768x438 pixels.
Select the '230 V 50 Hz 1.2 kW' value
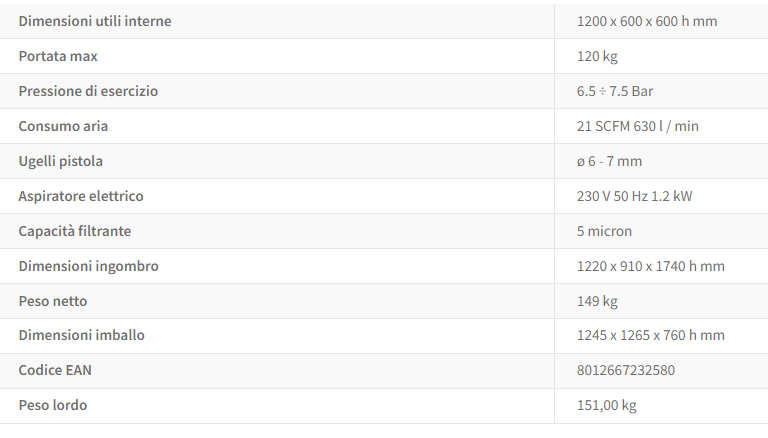pyautogui.click(x=635, y=196)
